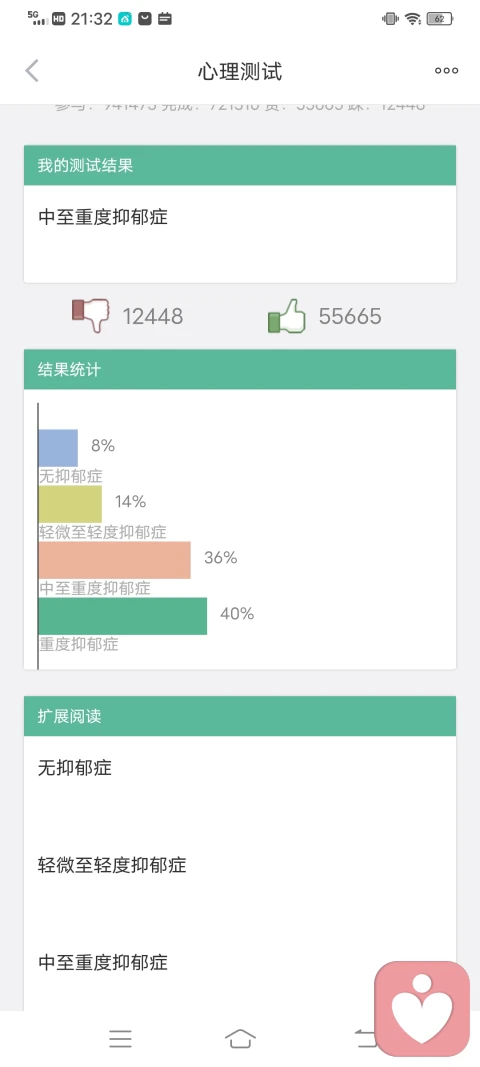Screen dimensions: 480x1067
Task: Tap the battery indicator in status bar
Action: tap(440, 19)
